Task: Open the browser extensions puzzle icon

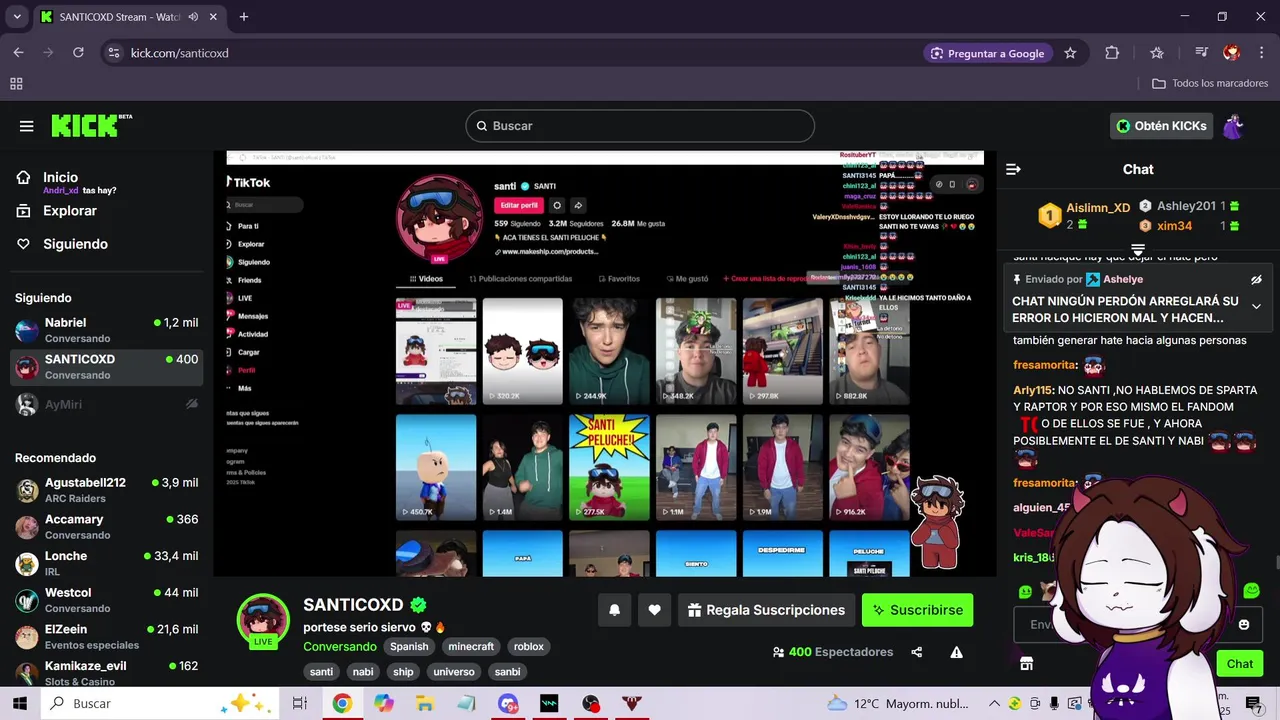Action: tap(1112, 53)
